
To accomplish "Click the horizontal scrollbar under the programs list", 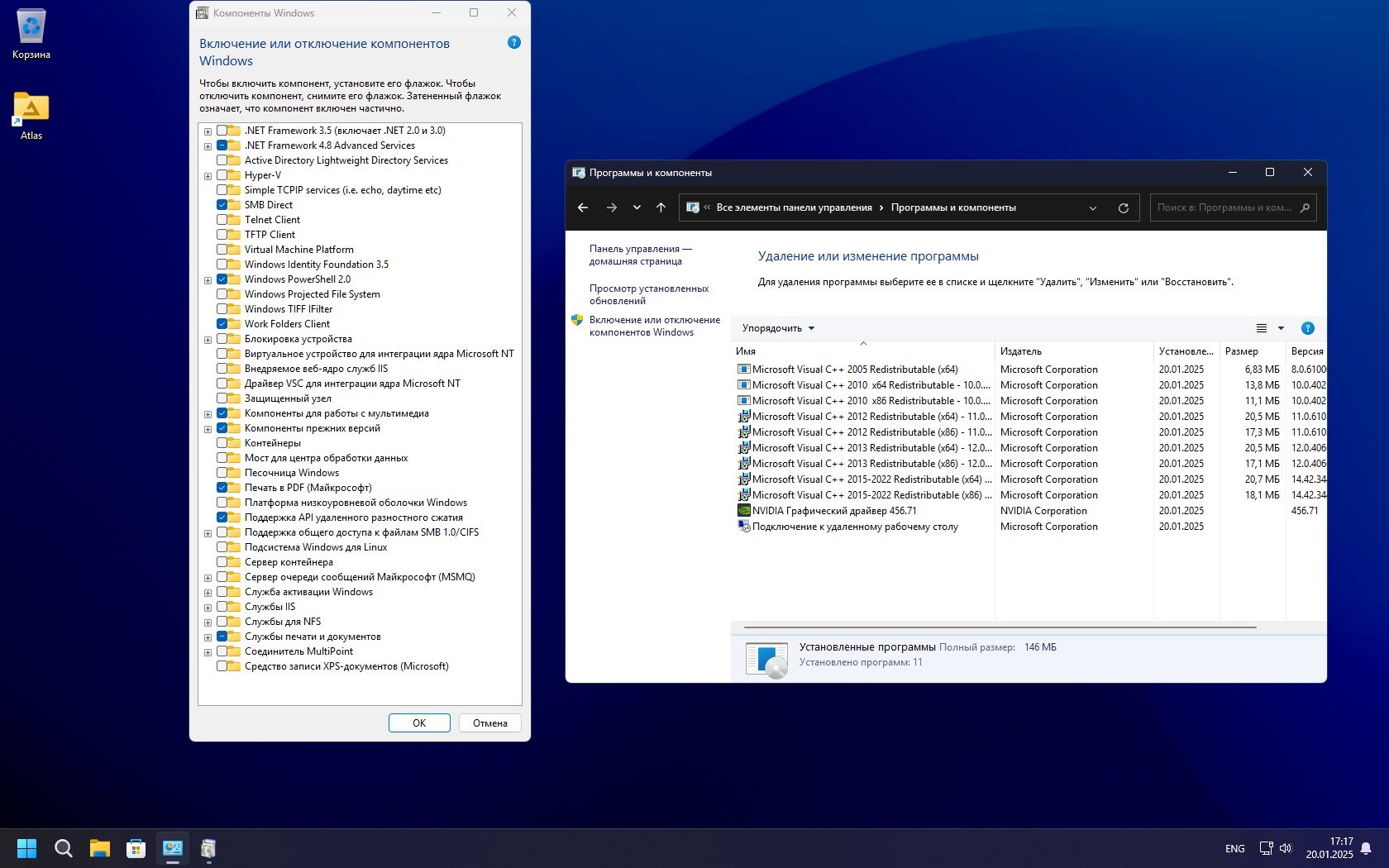I will tap(1000, 627).
